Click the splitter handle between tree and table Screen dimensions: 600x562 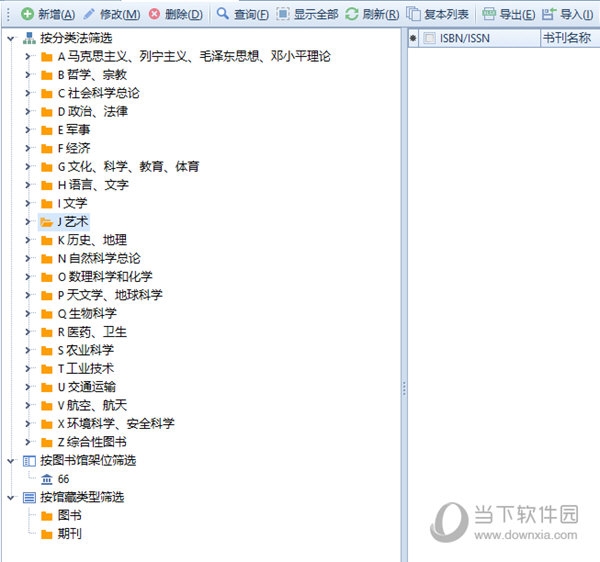click(x=404, y=389)
